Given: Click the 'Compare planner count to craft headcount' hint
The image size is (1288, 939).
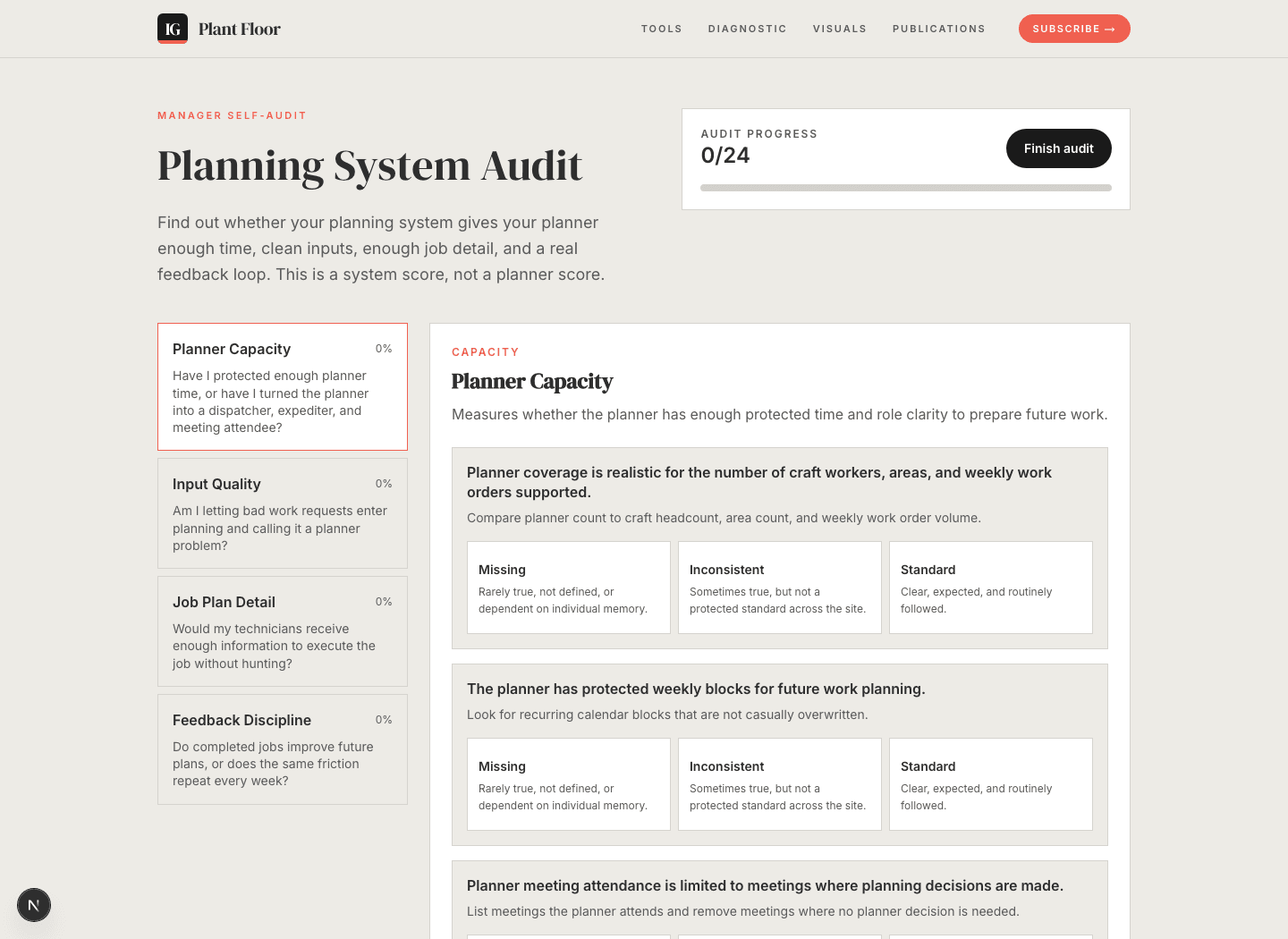Looking at the screenshot, I should click(724, 518).
